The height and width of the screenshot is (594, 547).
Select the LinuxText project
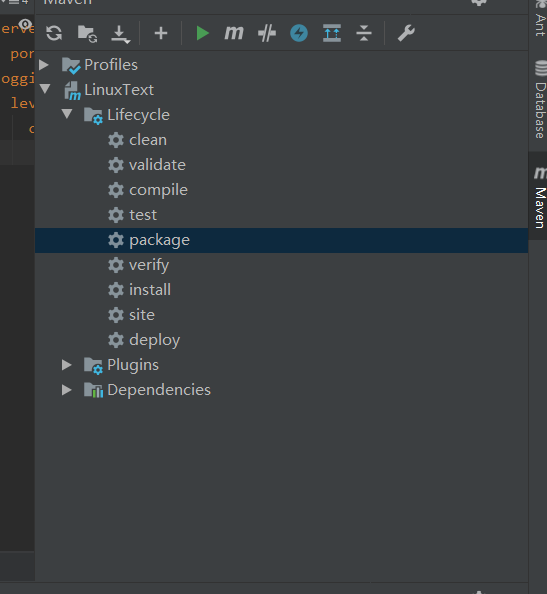click(119, 90)
